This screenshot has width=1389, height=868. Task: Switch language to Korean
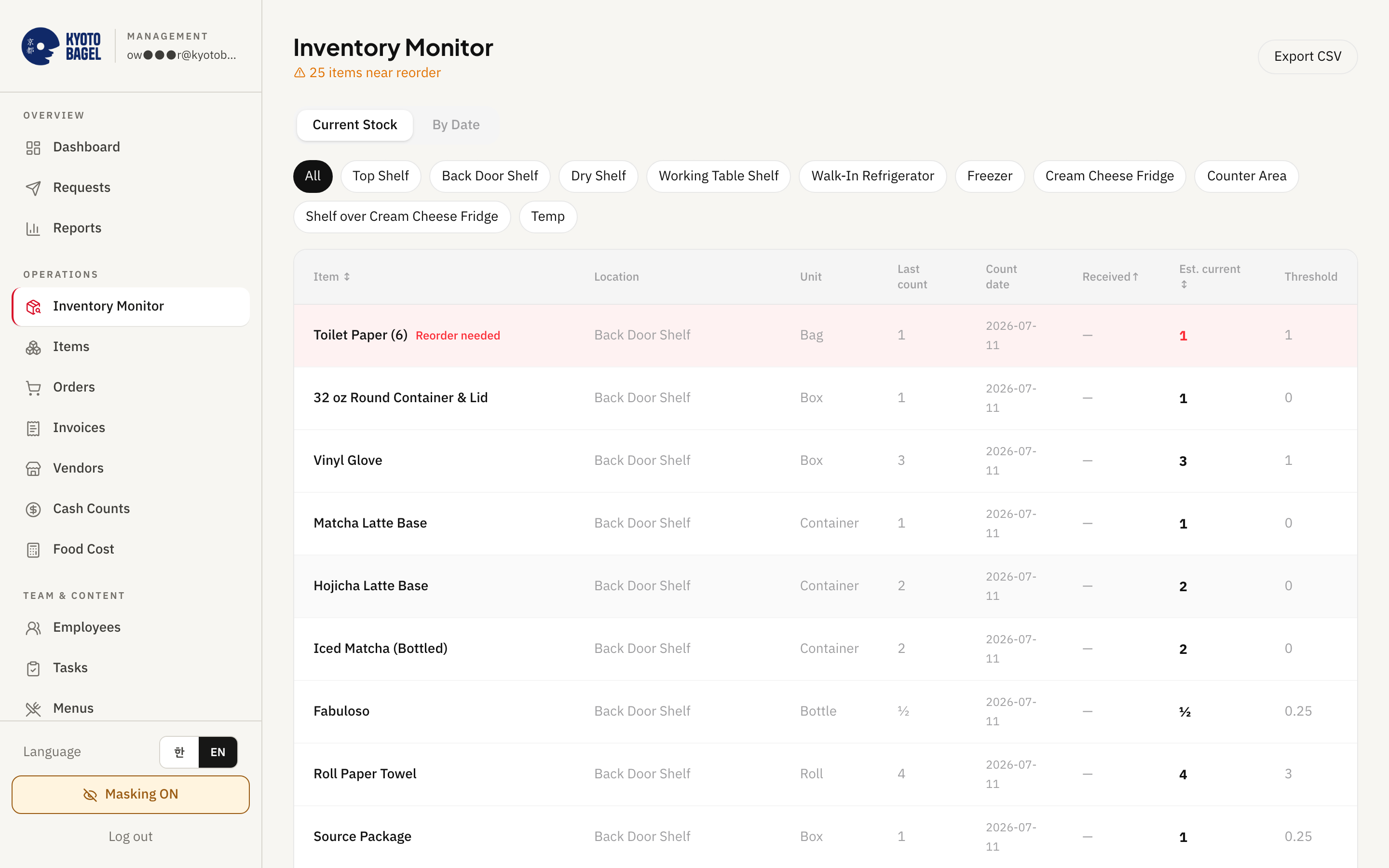pyautogui.click(x=179, y=752)
